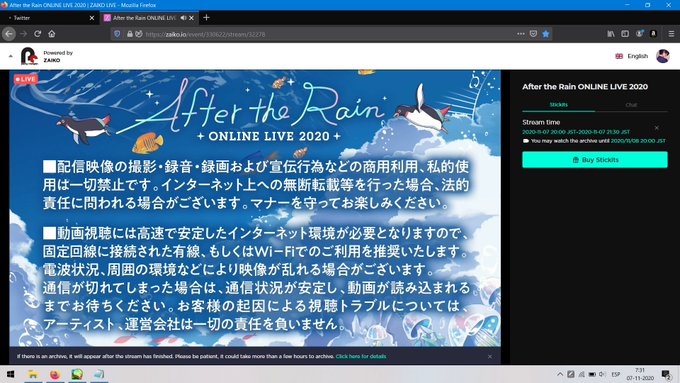This screenshot has height=383, width=680.
Task: Close the archive notice banner
Action: pos(490,356)
